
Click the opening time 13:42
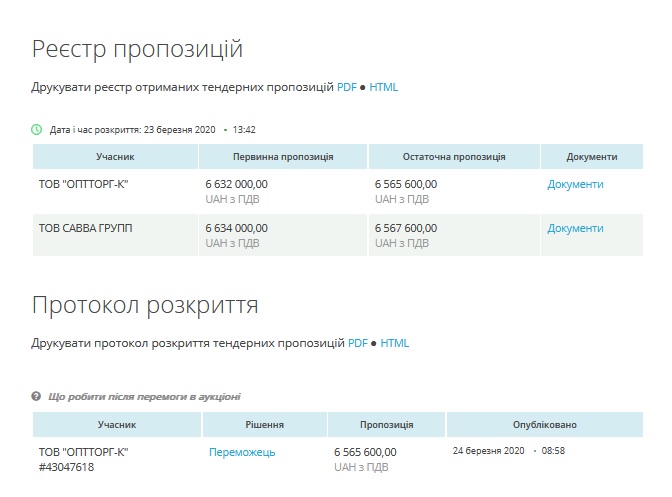pyautogui.click(x=244, y=129)
